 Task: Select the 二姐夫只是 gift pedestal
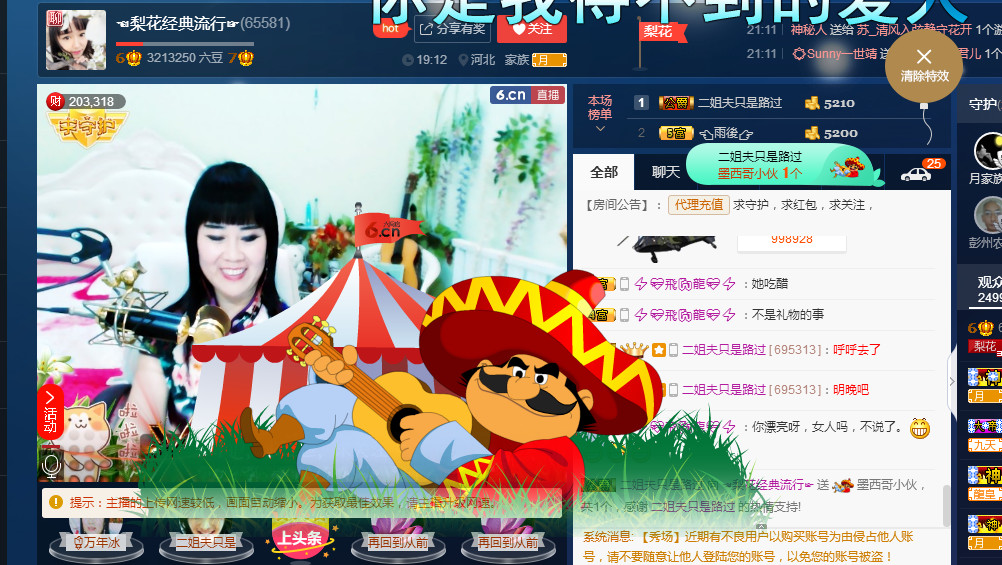pyautogui.click(x=205, y=542)
